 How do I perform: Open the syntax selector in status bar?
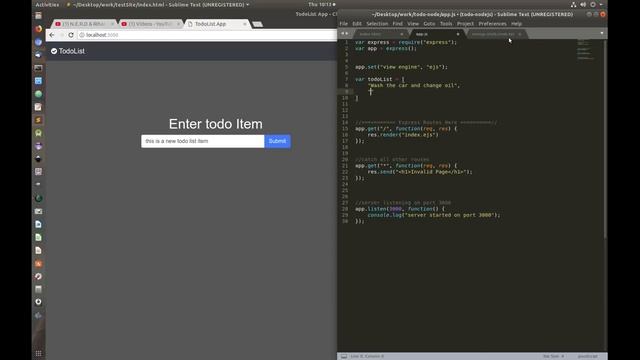[588, 356]
